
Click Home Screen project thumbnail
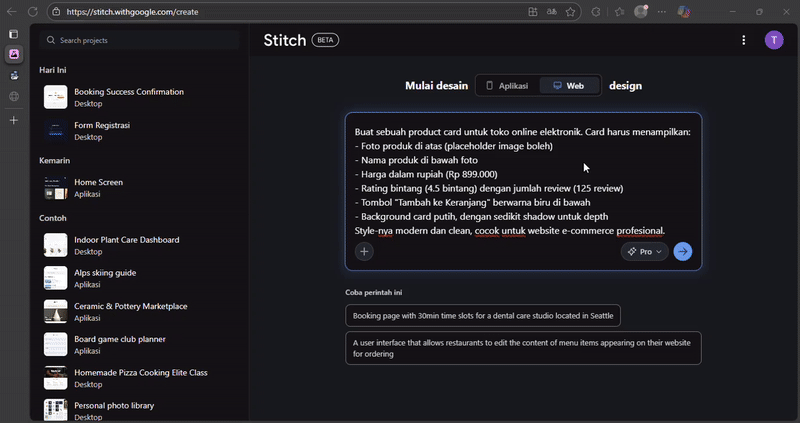point(56,188)
